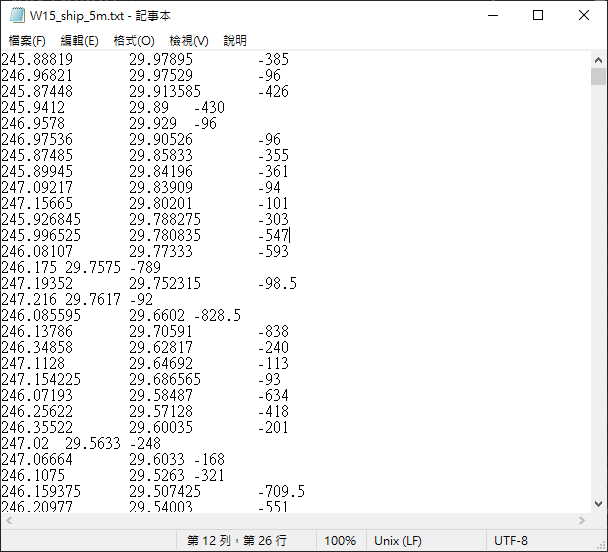The height and width of the screenshot is (552, 608).
Task: Click the line 247.216 29.7617 -92
Action: pos(77,299)
